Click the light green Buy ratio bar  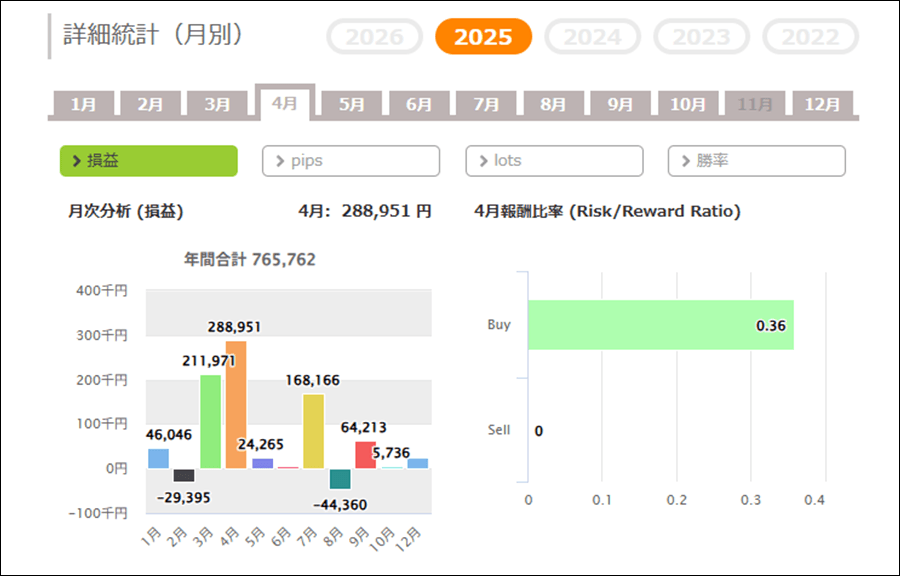pos(660,325)
